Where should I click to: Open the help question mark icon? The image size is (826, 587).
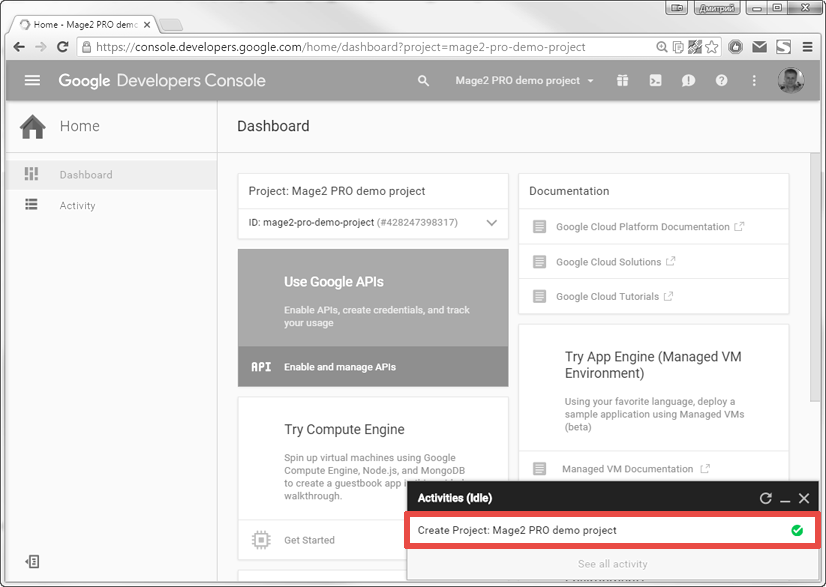pyautogui.click(x=721, y=80)
